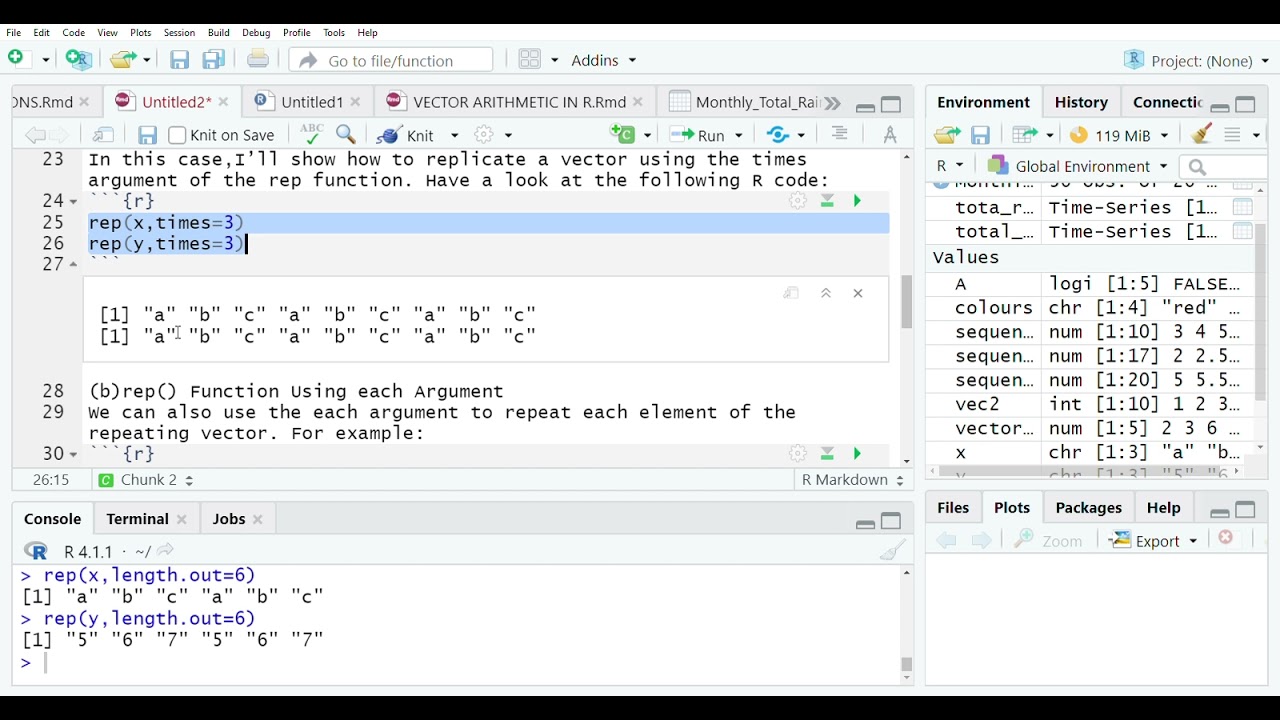Open find and replace magnifier icon

pos(347,134)
